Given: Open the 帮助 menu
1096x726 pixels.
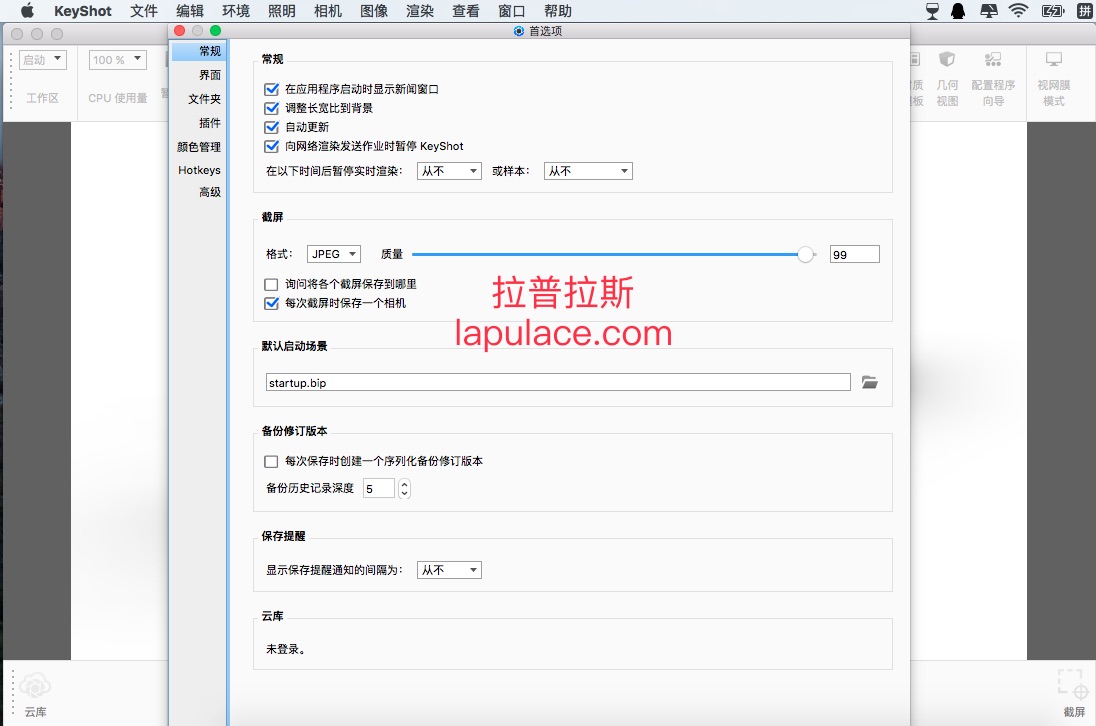Looking at the screenshot, I should click(x=558, y=11).
